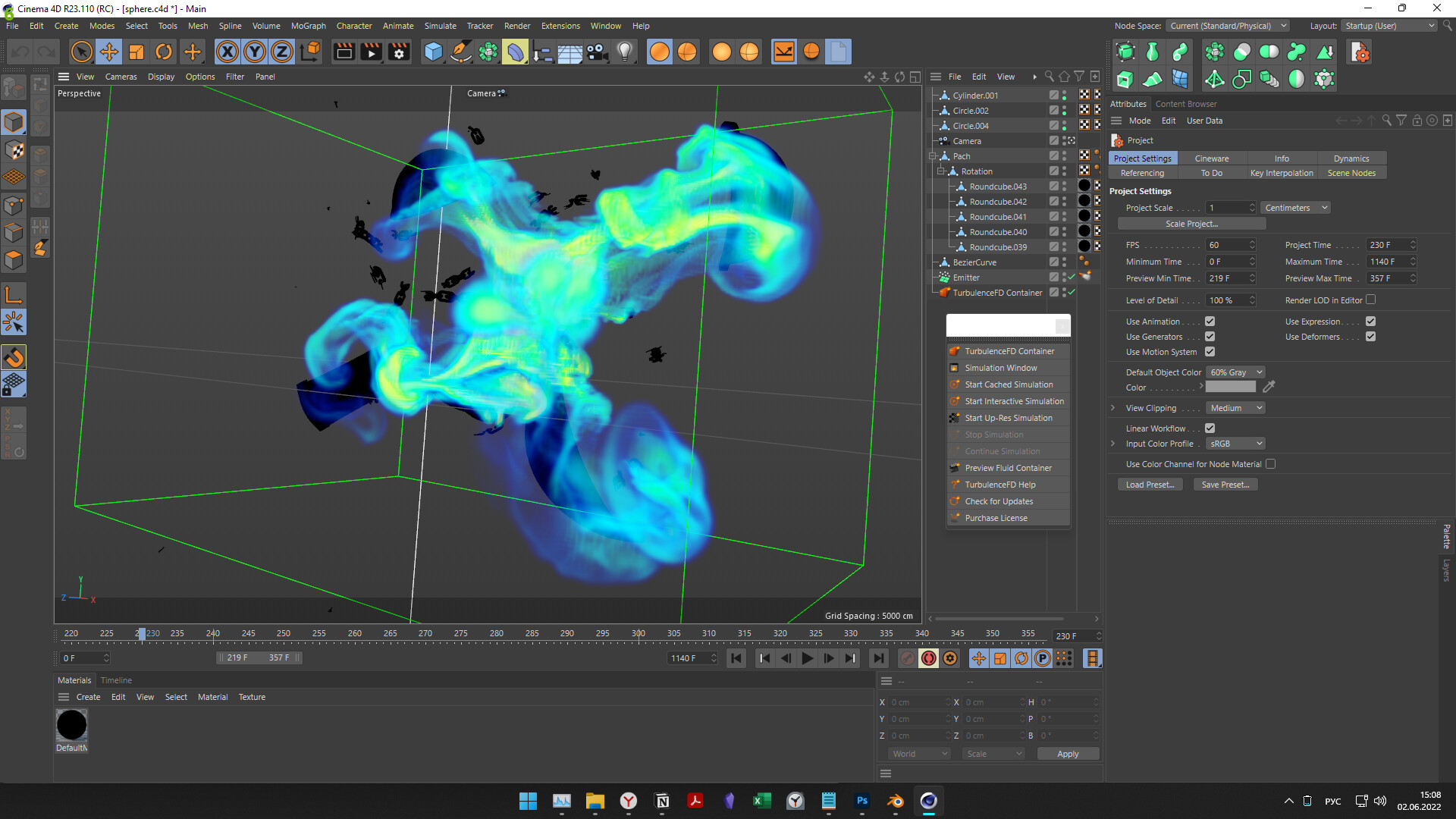Toggle the Linear Workflow checkbox

click(1210, 428)
